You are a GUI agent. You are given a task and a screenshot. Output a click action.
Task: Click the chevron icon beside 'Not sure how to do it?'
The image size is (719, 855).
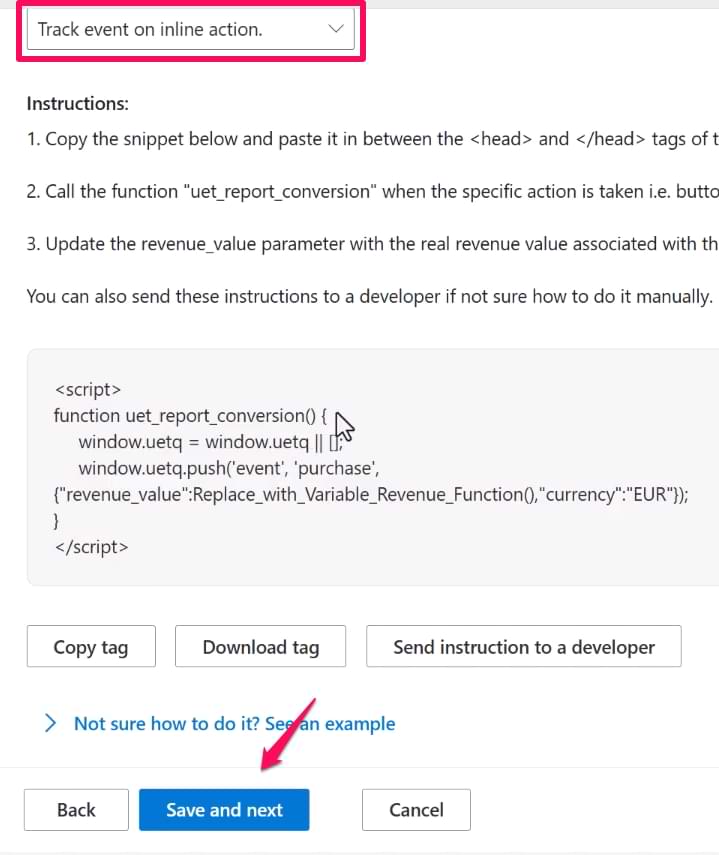pos(50,724)
